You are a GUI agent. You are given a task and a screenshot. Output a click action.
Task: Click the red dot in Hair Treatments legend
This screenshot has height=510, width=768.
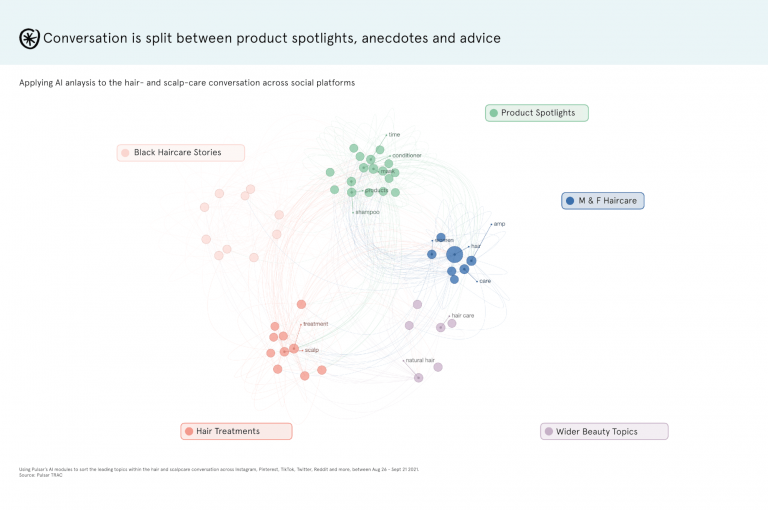coord(188,431)
